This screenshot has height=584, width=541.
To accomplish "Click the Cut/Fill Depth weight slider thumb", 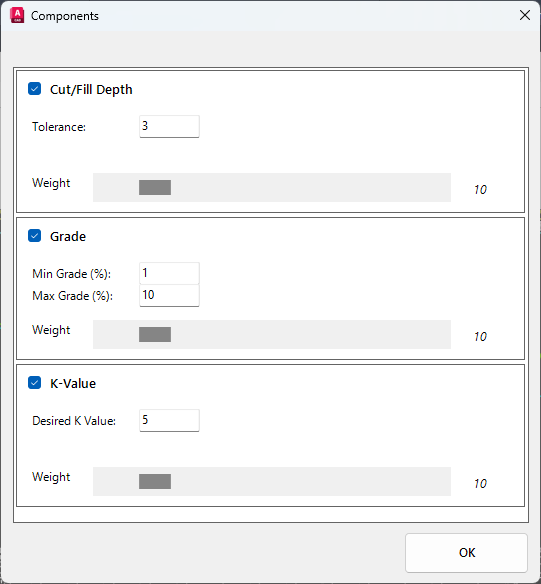I will click(x=155, y=187).
